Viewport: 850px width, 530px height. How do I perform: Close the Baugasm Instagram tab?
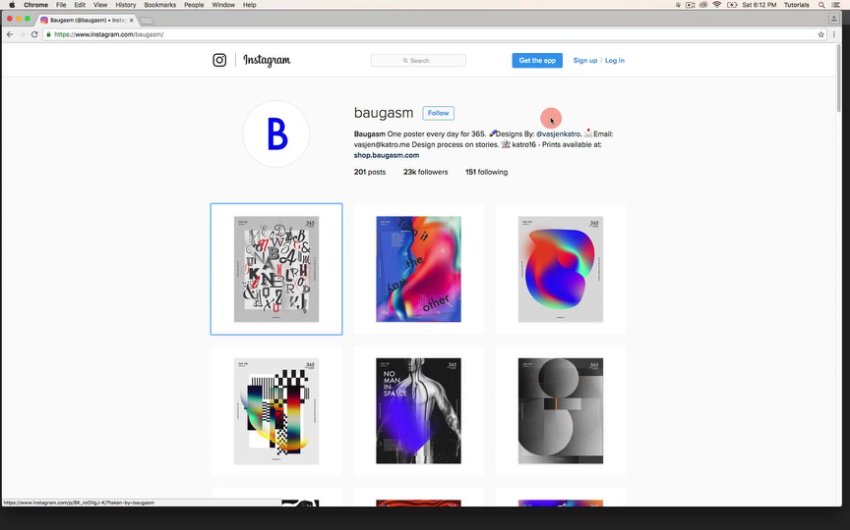click(x=131, y=20)
